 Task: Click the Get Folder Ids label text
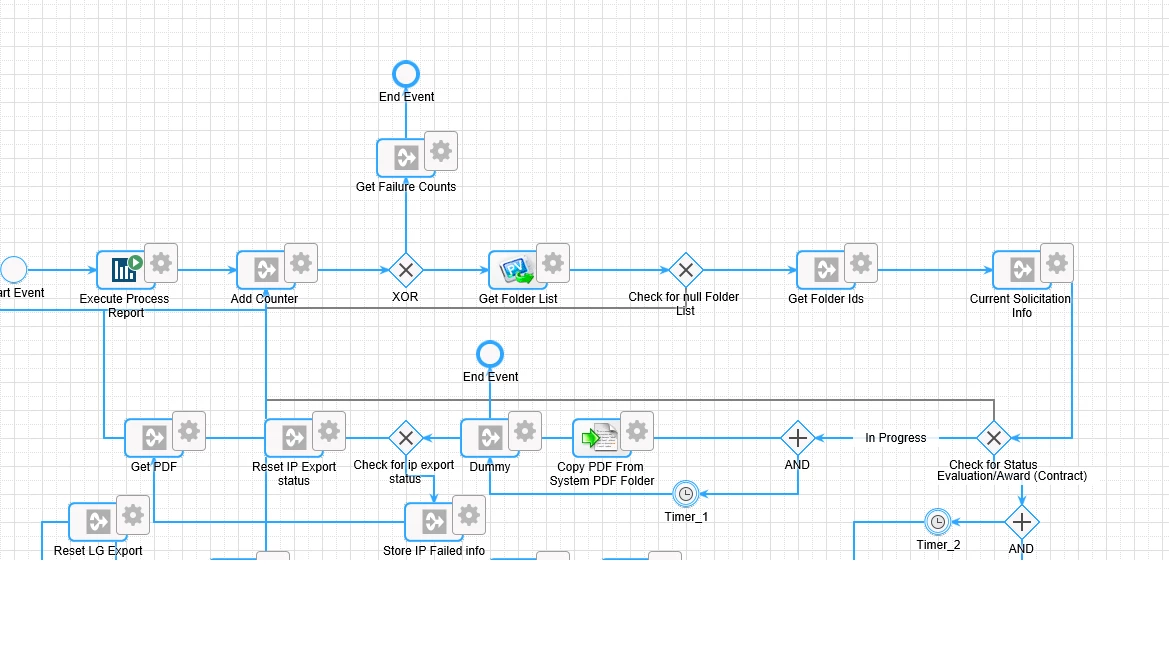tap(826, 298)
